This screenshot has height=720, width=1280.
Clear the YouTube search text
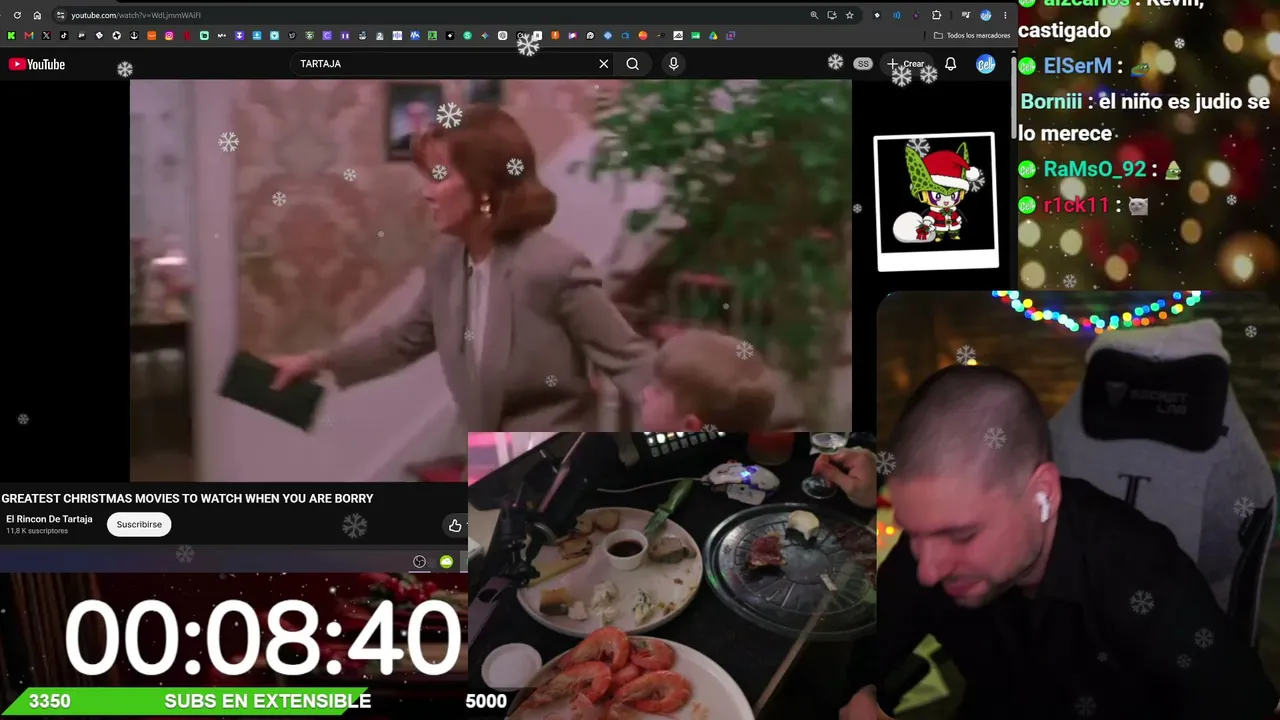(604, 64)
